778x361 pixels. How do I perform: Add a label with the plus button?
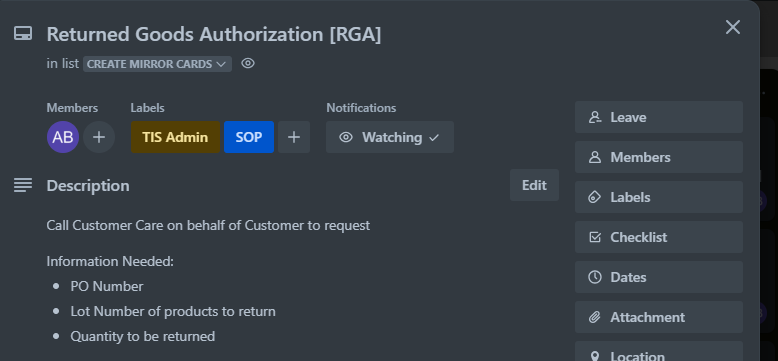(x=294, y=137)
